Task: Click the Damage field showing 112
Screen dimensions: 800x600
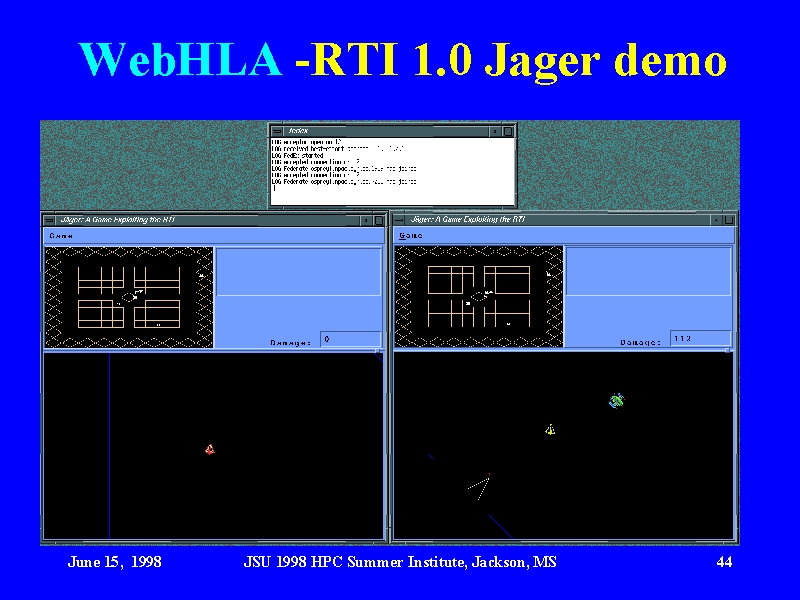Action: point(700,338)
